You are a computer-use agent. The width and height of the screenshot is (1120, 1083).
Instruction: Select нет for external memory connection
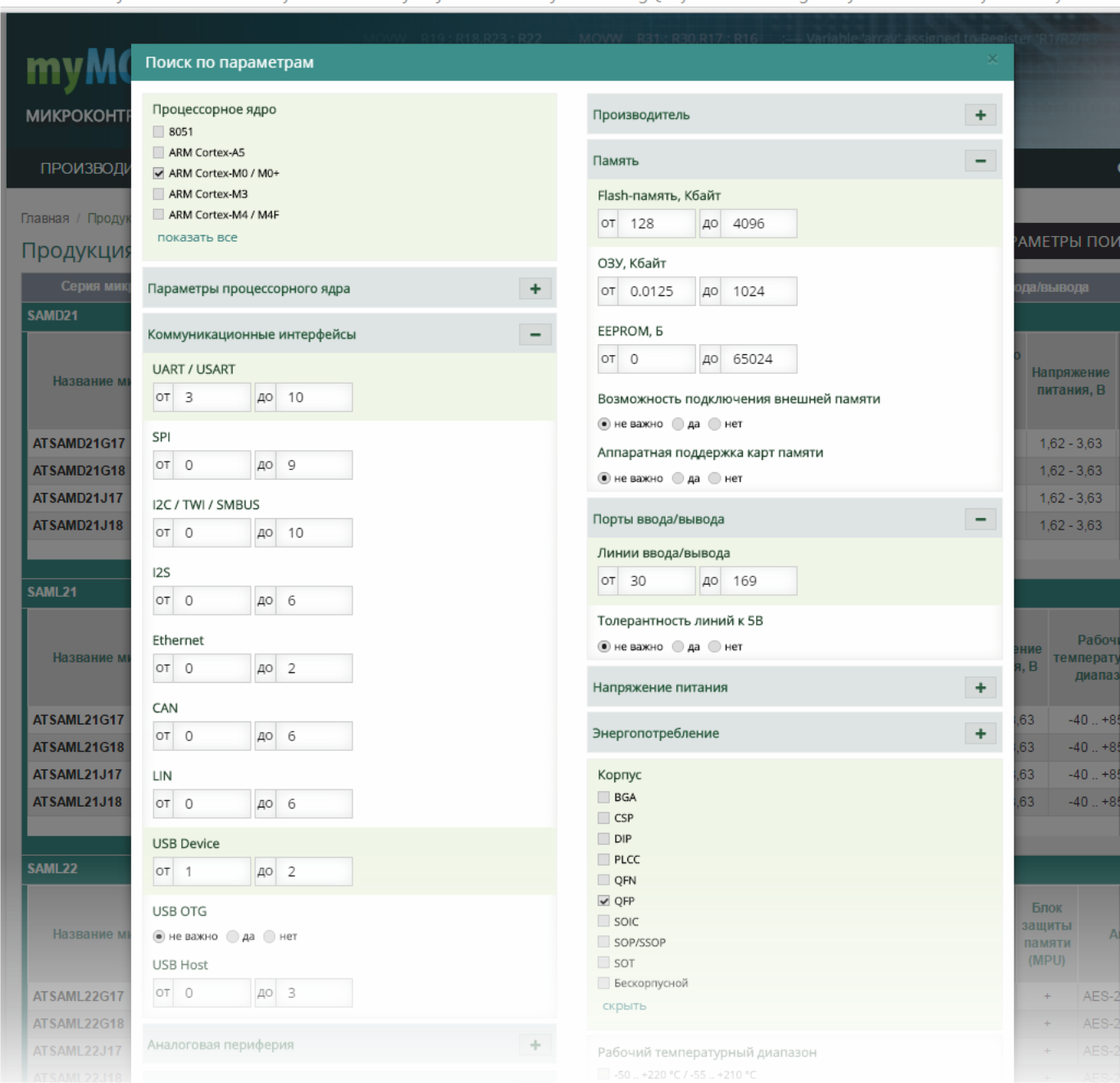(x=715, y=424)
